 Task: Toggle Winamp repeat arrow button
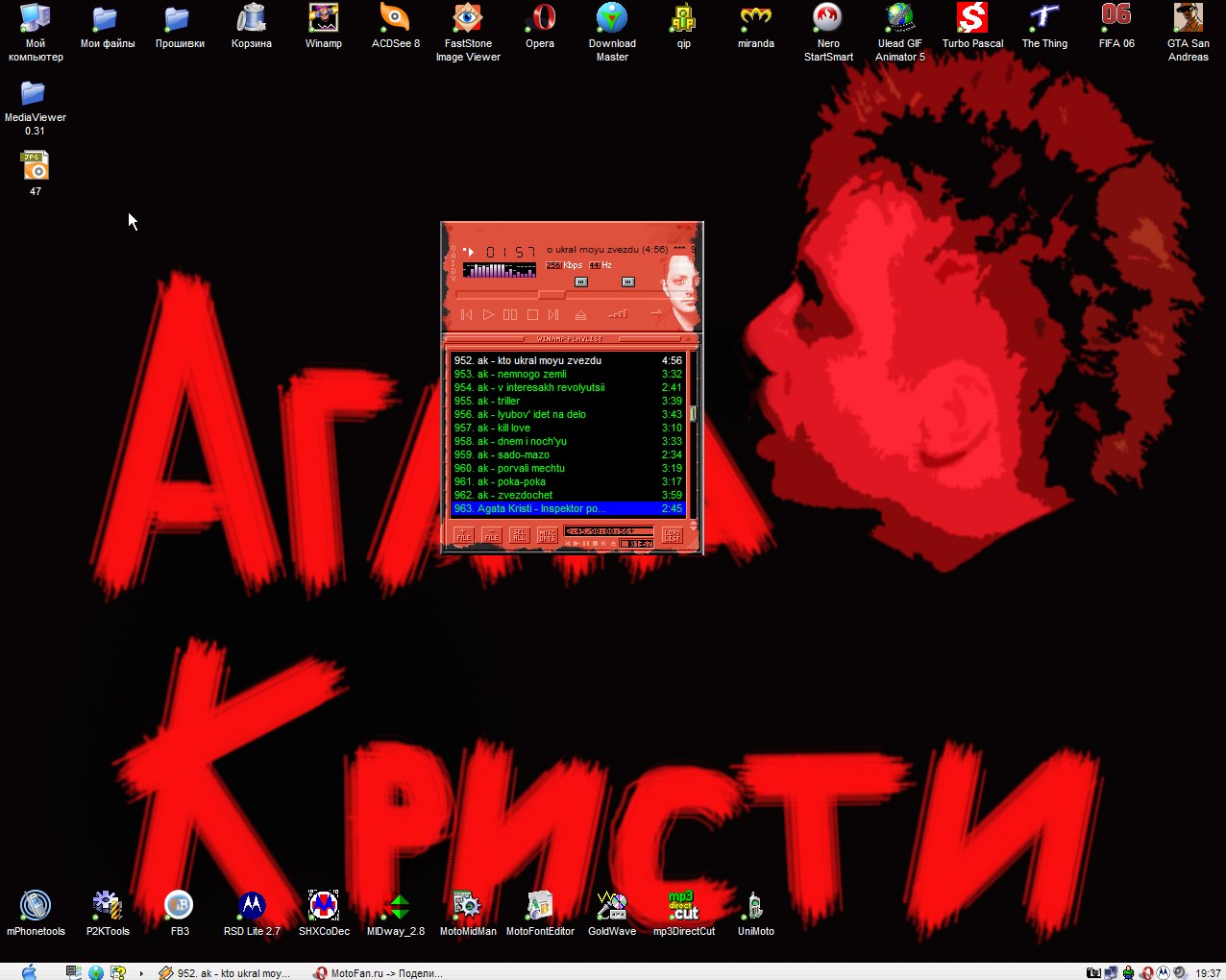tap(657, 313)
